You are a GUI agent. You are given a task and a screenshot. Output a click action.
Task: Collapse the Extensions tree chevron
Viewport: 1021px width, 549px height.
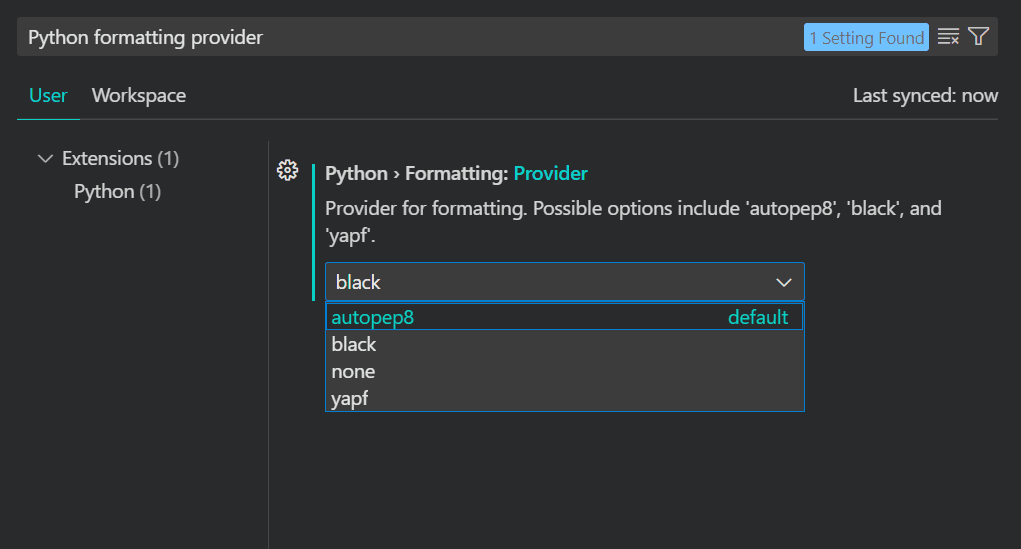tap(45, 159)
